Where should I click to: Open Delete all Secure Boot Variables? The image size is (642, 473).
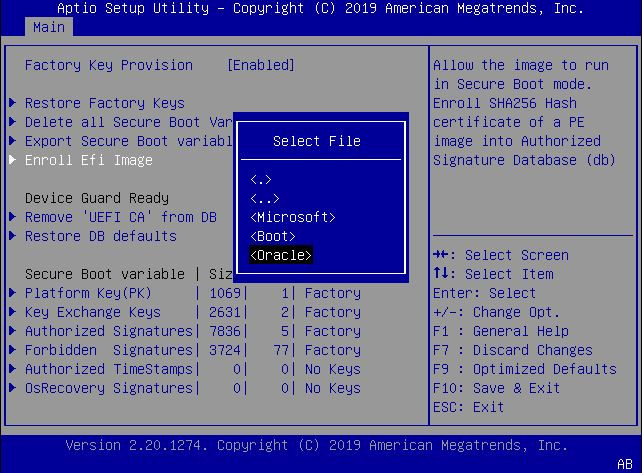click(129, 122)
